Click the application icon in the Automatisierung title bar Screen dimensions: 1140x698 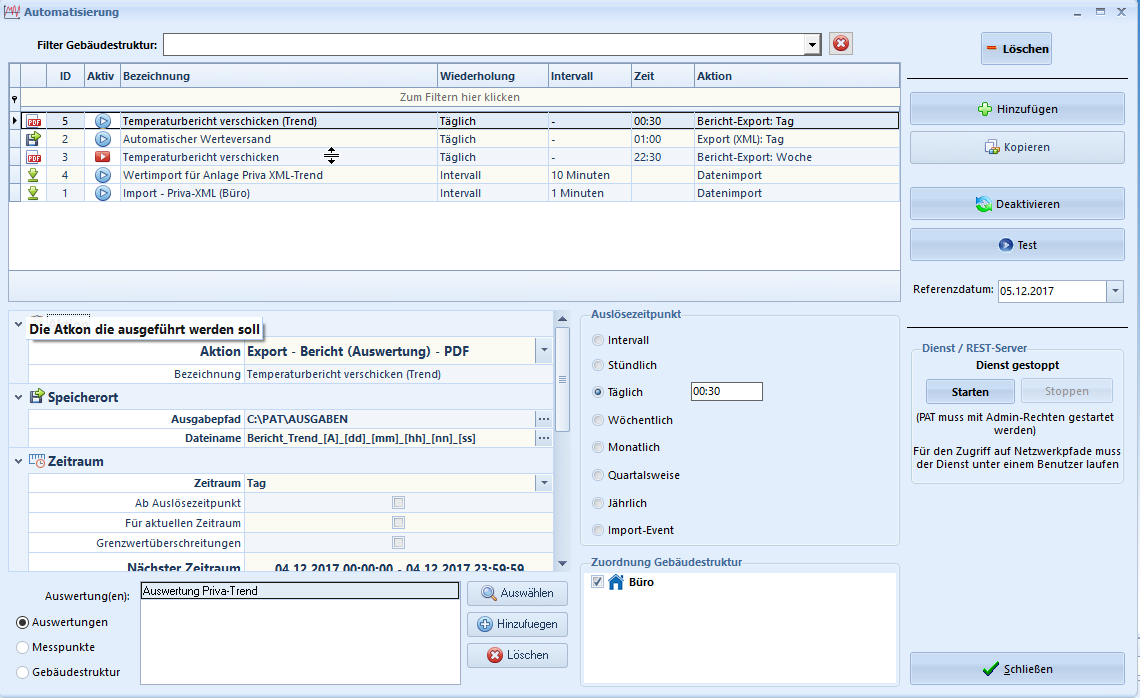[x=12, y=12]
